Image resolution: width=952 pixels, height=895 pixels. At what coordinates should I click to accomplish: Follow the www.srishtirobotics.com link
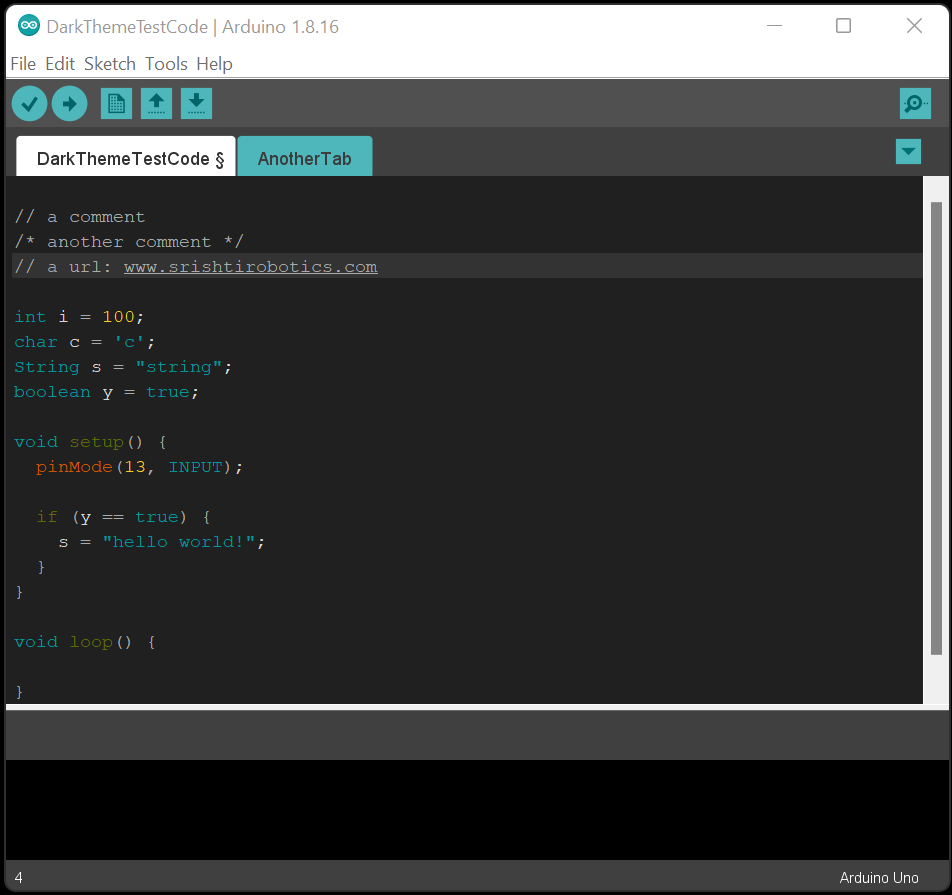point(251,267)
